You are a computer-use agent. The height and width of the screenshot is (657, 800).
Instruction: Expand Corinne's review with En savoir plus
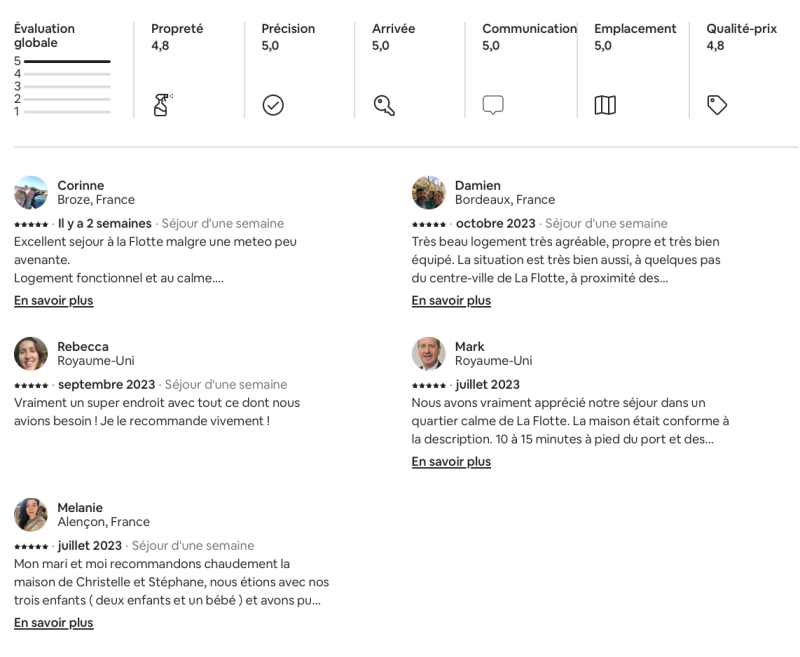(53, 300)
